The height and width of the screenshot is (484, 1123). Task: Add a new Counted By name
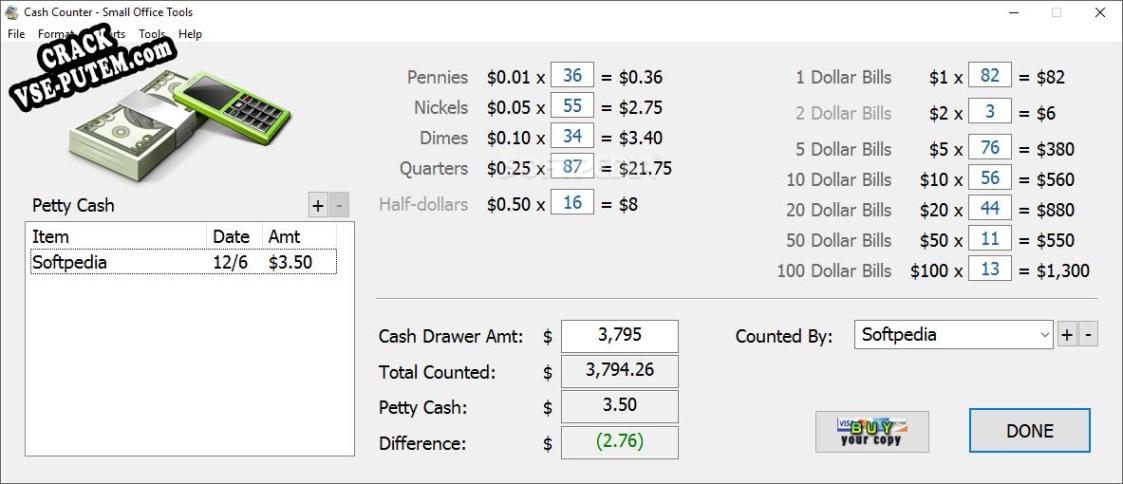pyautogui.click(x=1066, y=334)
